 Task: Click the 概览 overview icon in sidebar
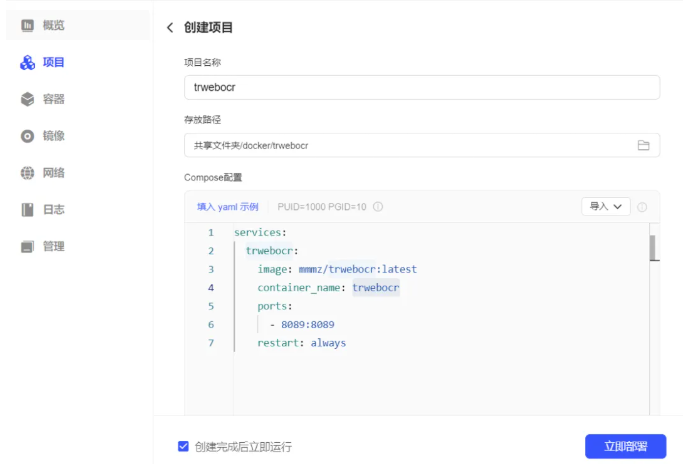point(28,25)
